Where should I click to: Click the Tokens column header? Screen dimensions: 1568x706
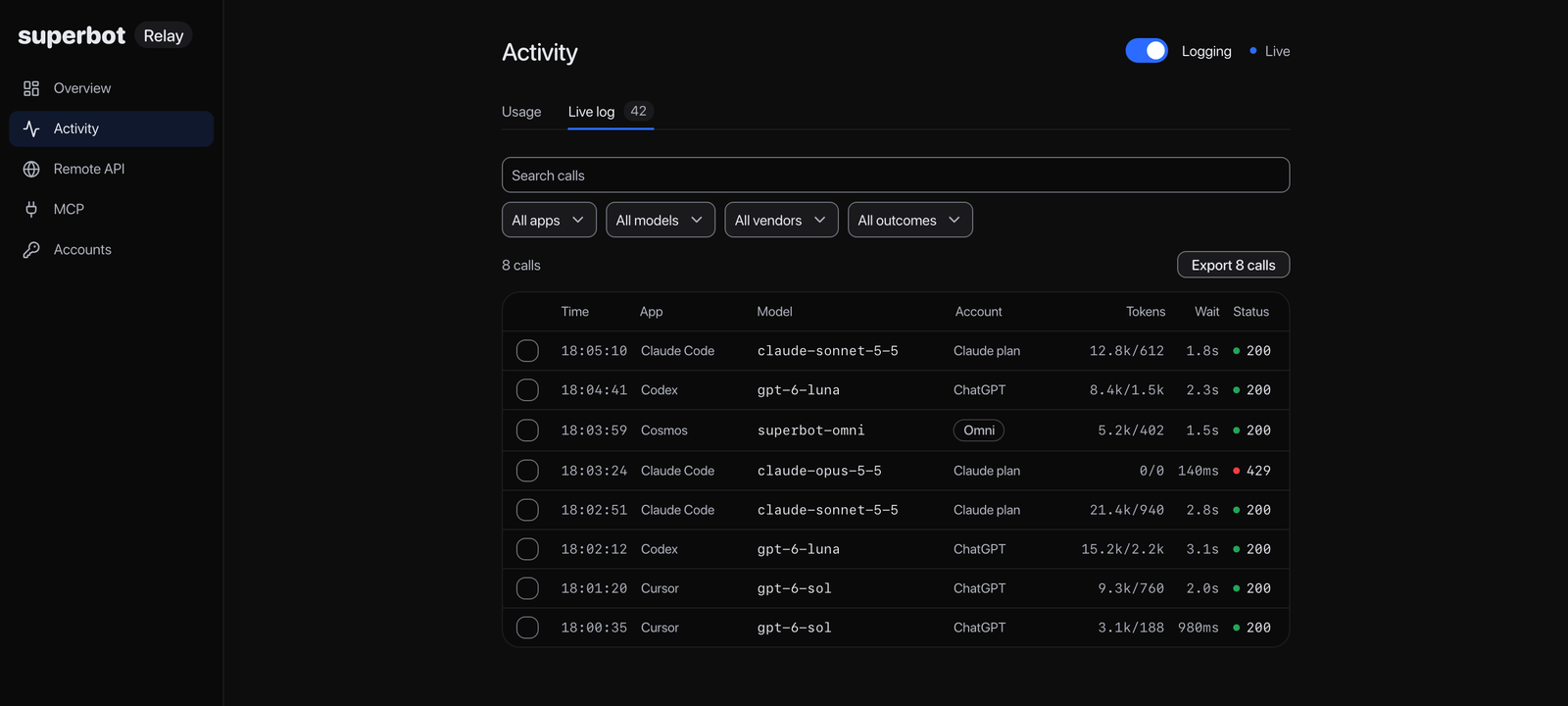(x=1146, y=312)
